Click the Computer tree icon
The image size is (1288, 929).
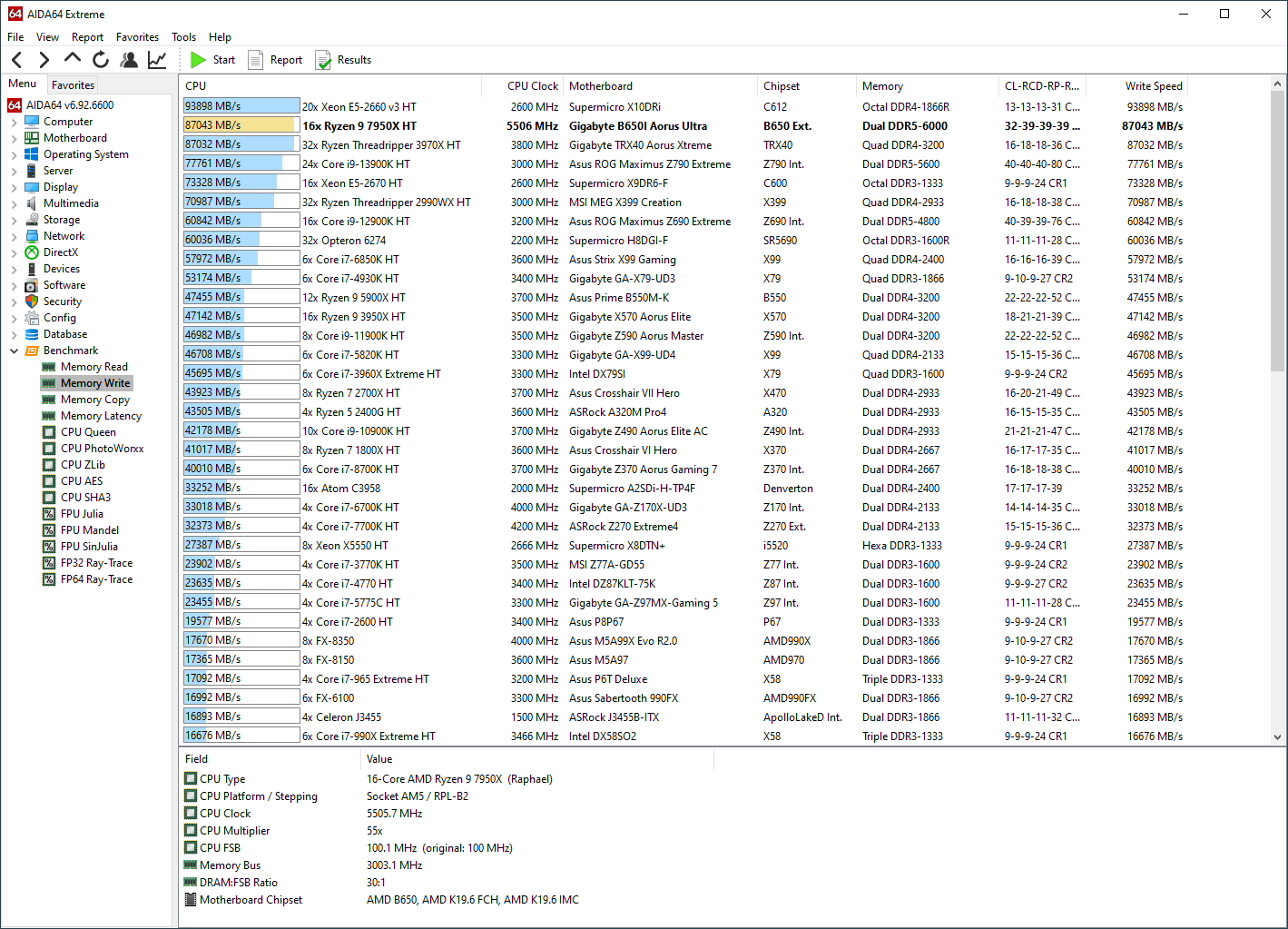tap(32, 122)
